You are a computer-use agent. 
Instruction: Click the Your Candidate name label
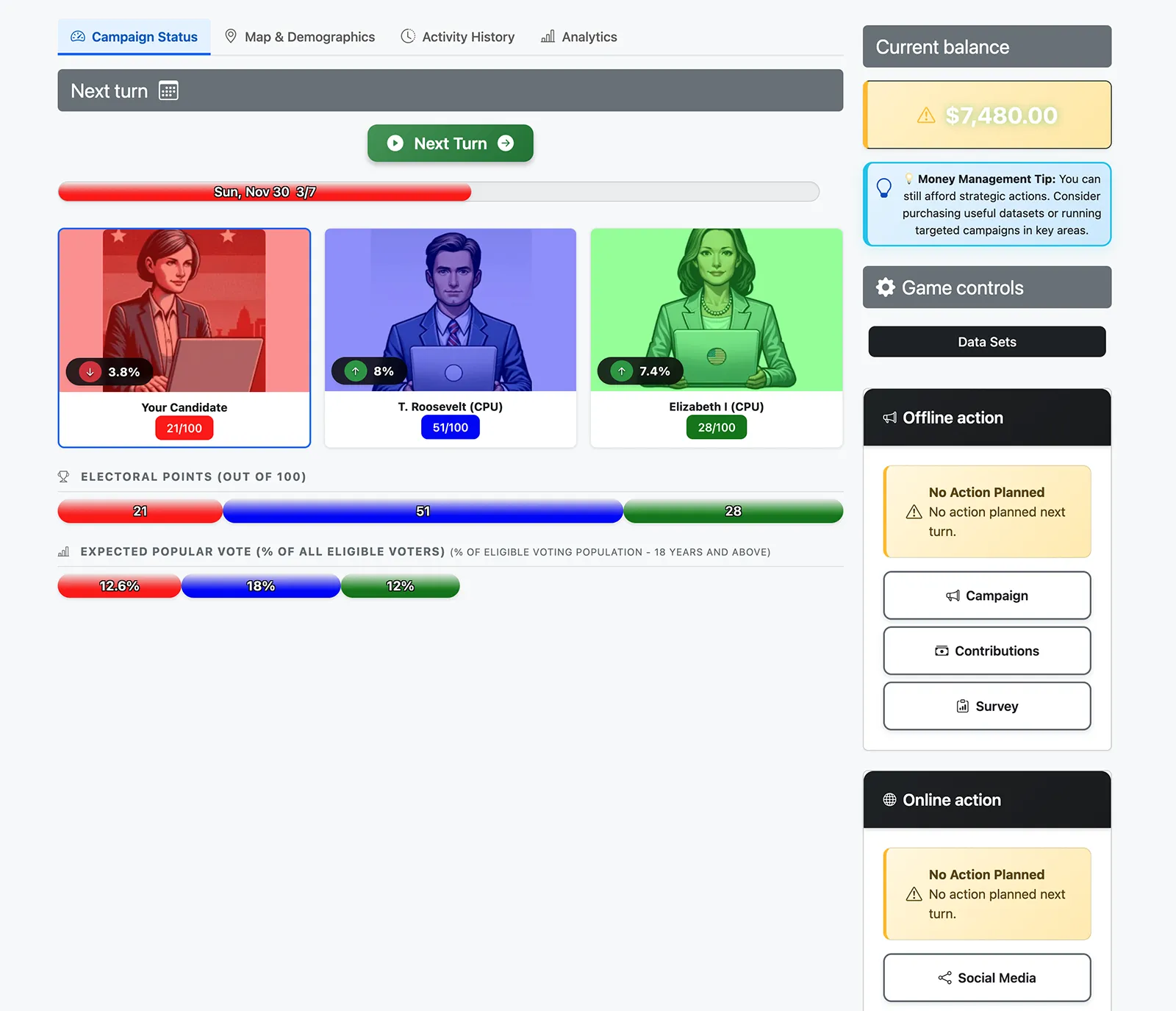[x=184, y=407]
